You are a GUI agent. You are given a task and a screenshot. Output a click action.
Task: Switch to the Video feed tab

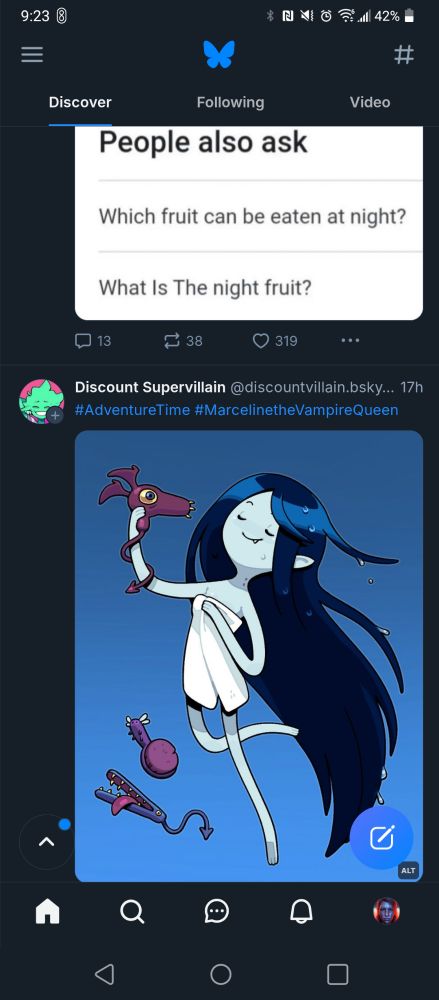coord(370,102)
